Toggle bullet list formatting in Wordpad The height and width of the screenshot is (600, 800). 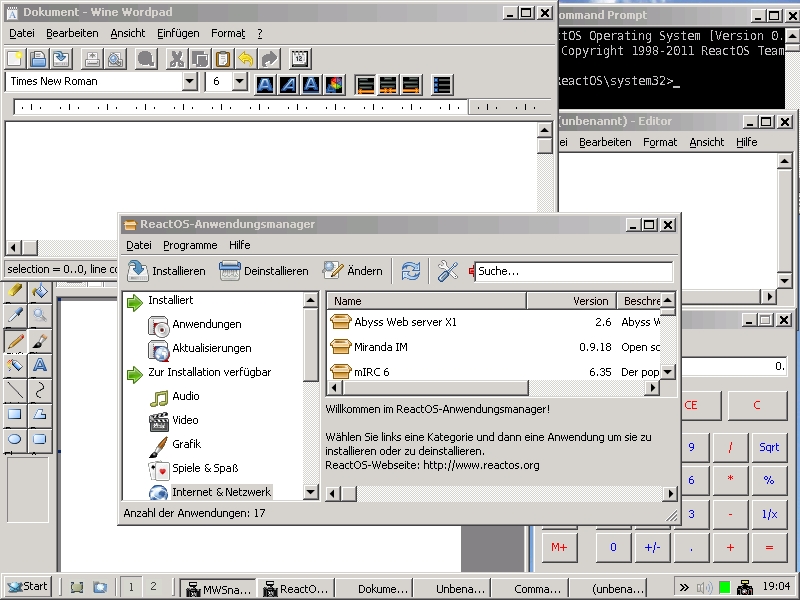coord(441,84)
